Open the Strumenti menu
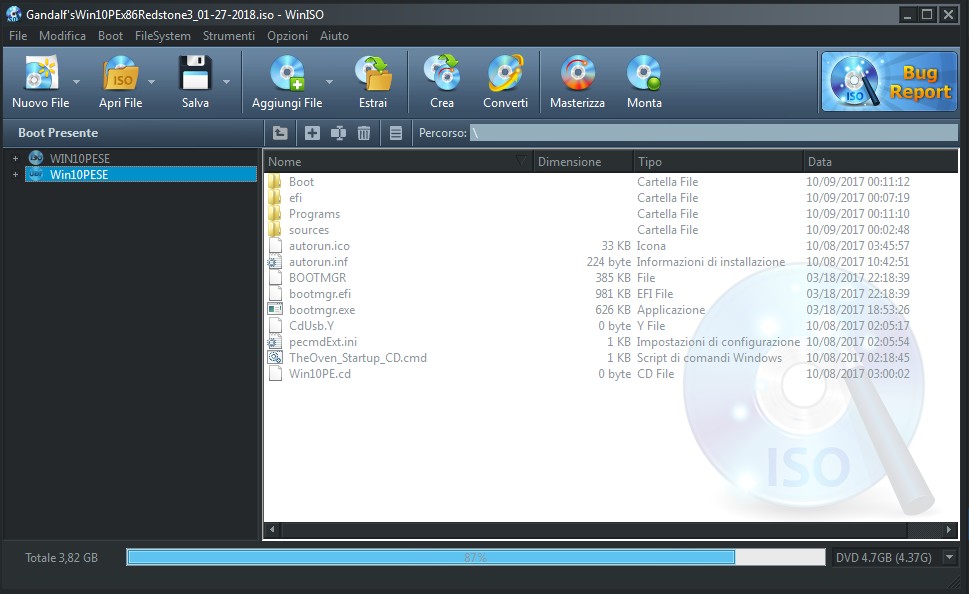Image resolution: width=969 pixels, height=594 pixels. point(229,36)
